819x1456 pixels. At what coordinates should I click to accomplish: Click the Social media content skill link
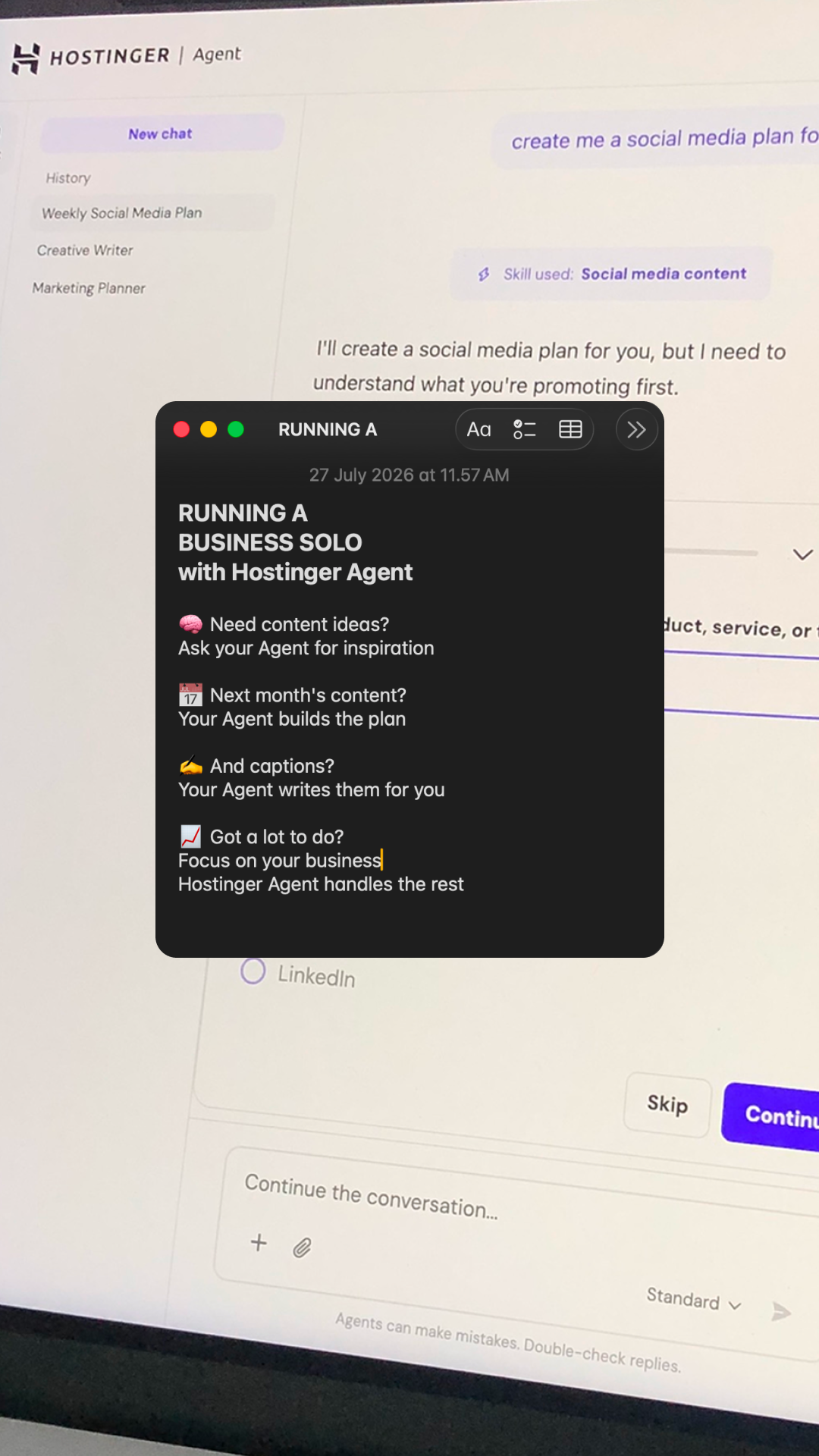pyautogui.click(x=664, y=274)
